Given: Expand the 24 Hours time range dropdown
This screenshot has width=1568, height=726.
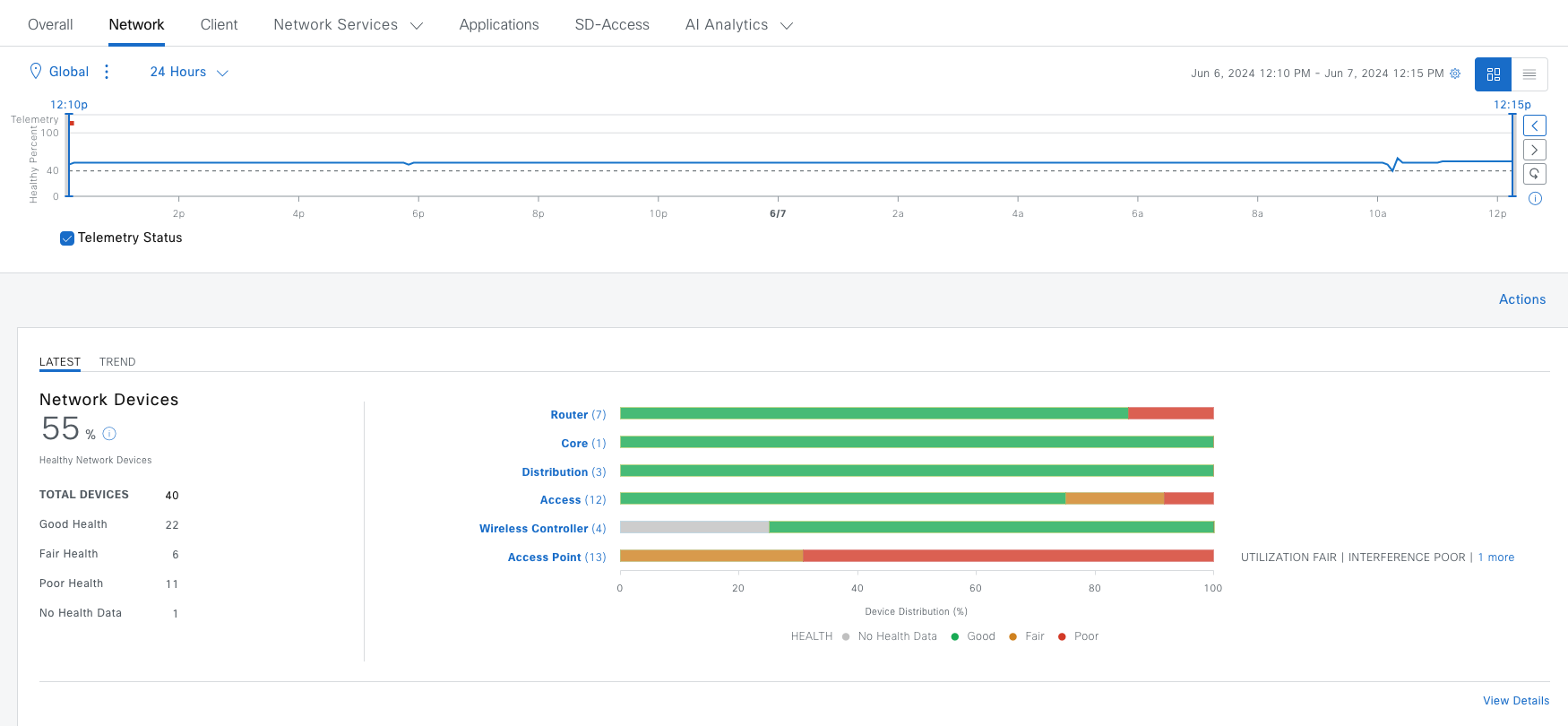Looking at the screenshot, I should [189, 72].
